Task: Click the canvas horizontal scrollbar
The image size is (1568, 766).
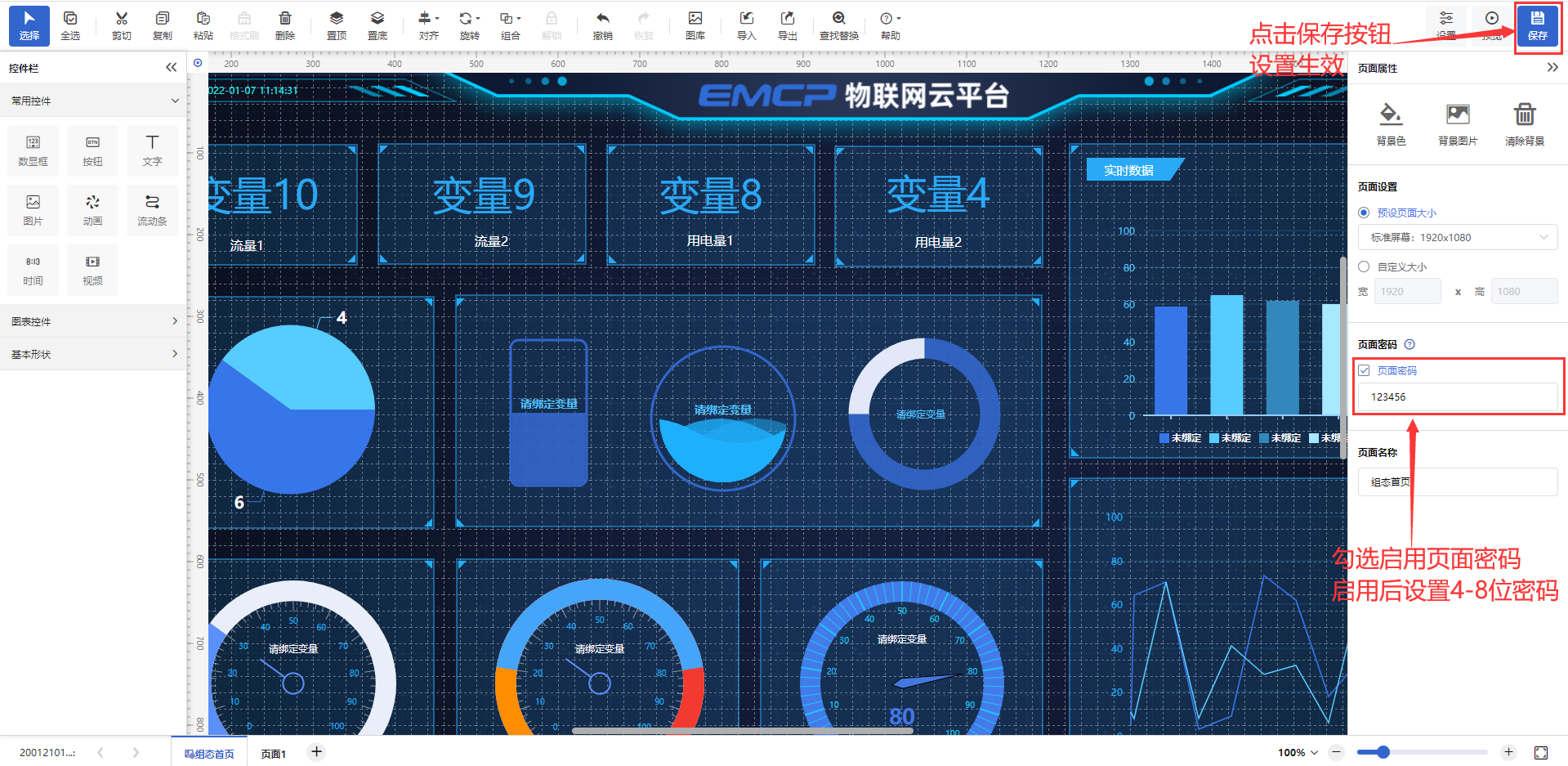Action: [x=742, y=731]
